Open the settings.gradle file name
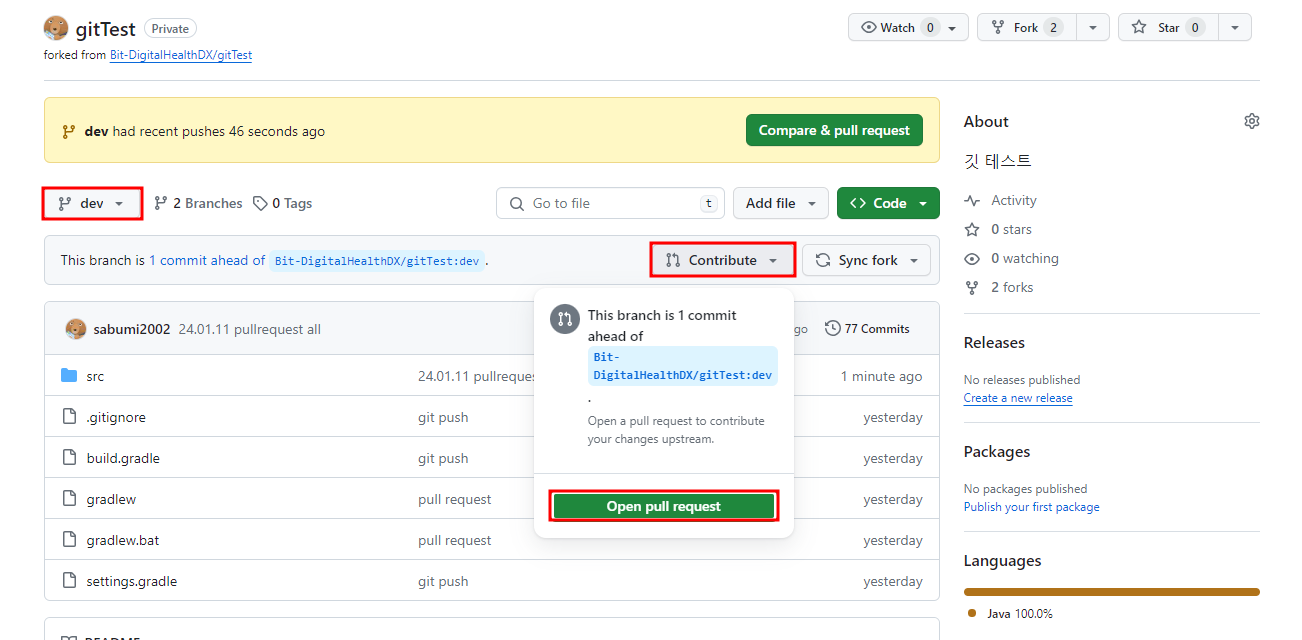The width and height of the screenshot is (1302, 640). pos(132,581)
